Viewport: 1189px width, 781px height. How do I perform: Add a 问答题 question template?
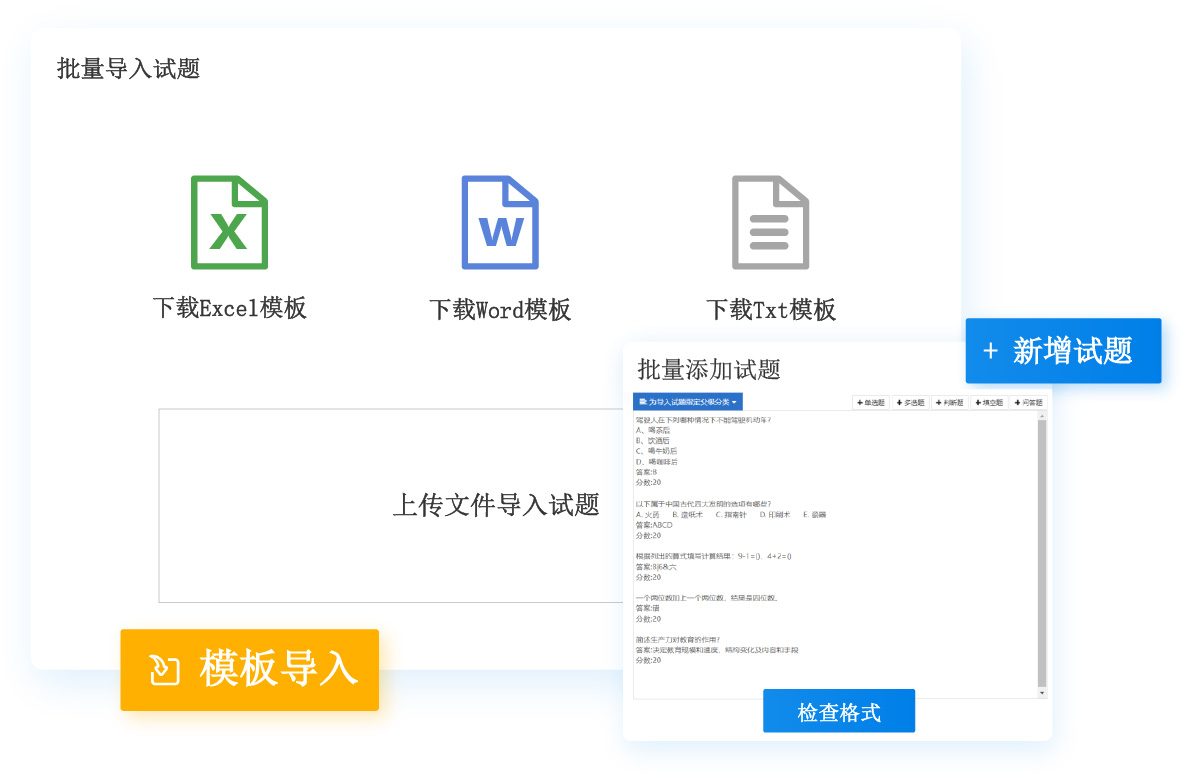1027,402
